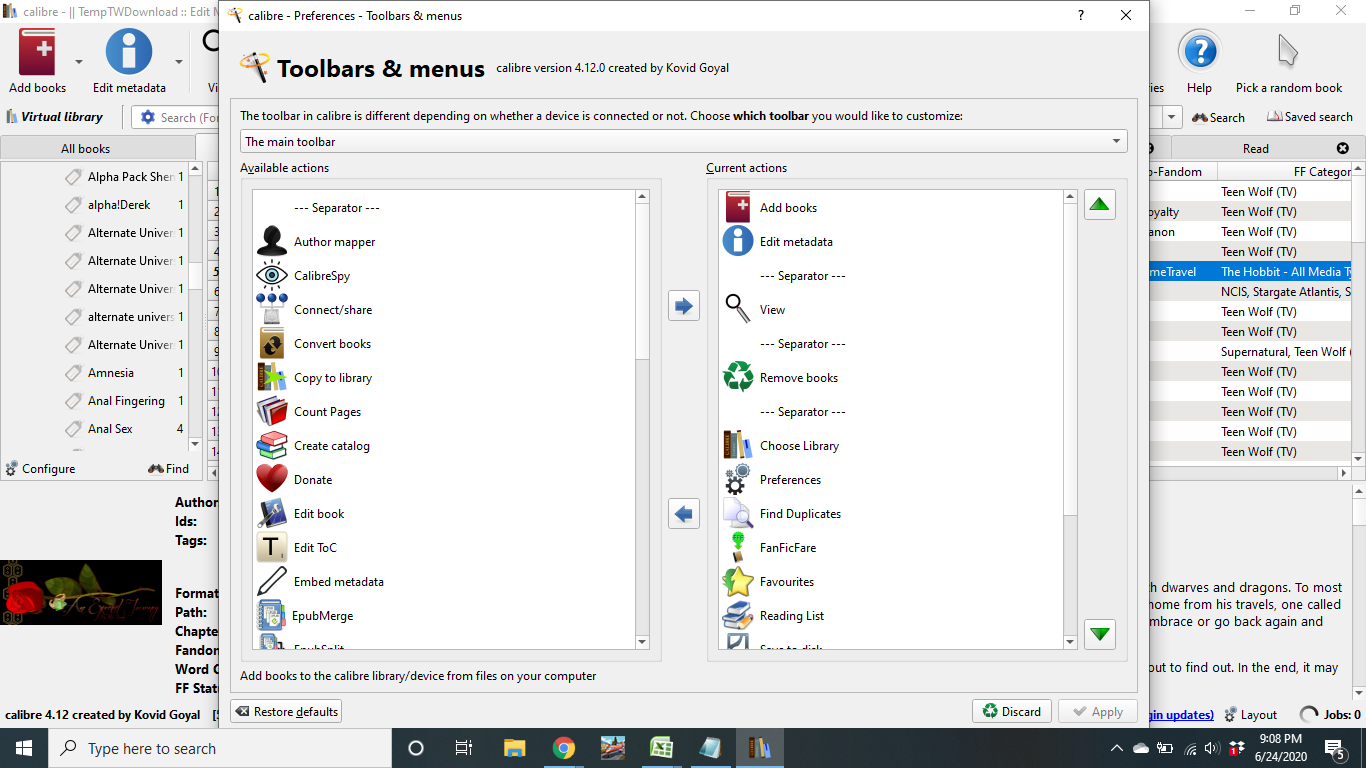Pick the Count Pages icon

pos(272,412)
